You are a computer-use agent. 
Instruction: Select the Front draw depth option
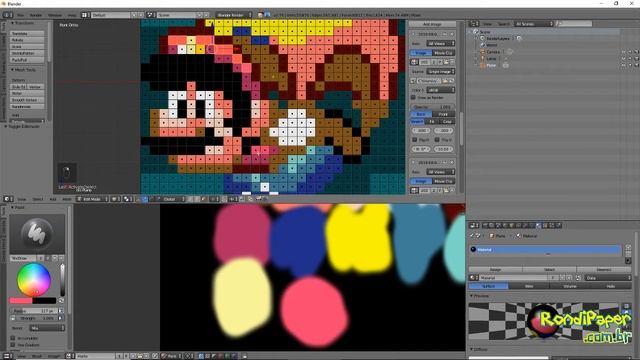tap(443, 114)
